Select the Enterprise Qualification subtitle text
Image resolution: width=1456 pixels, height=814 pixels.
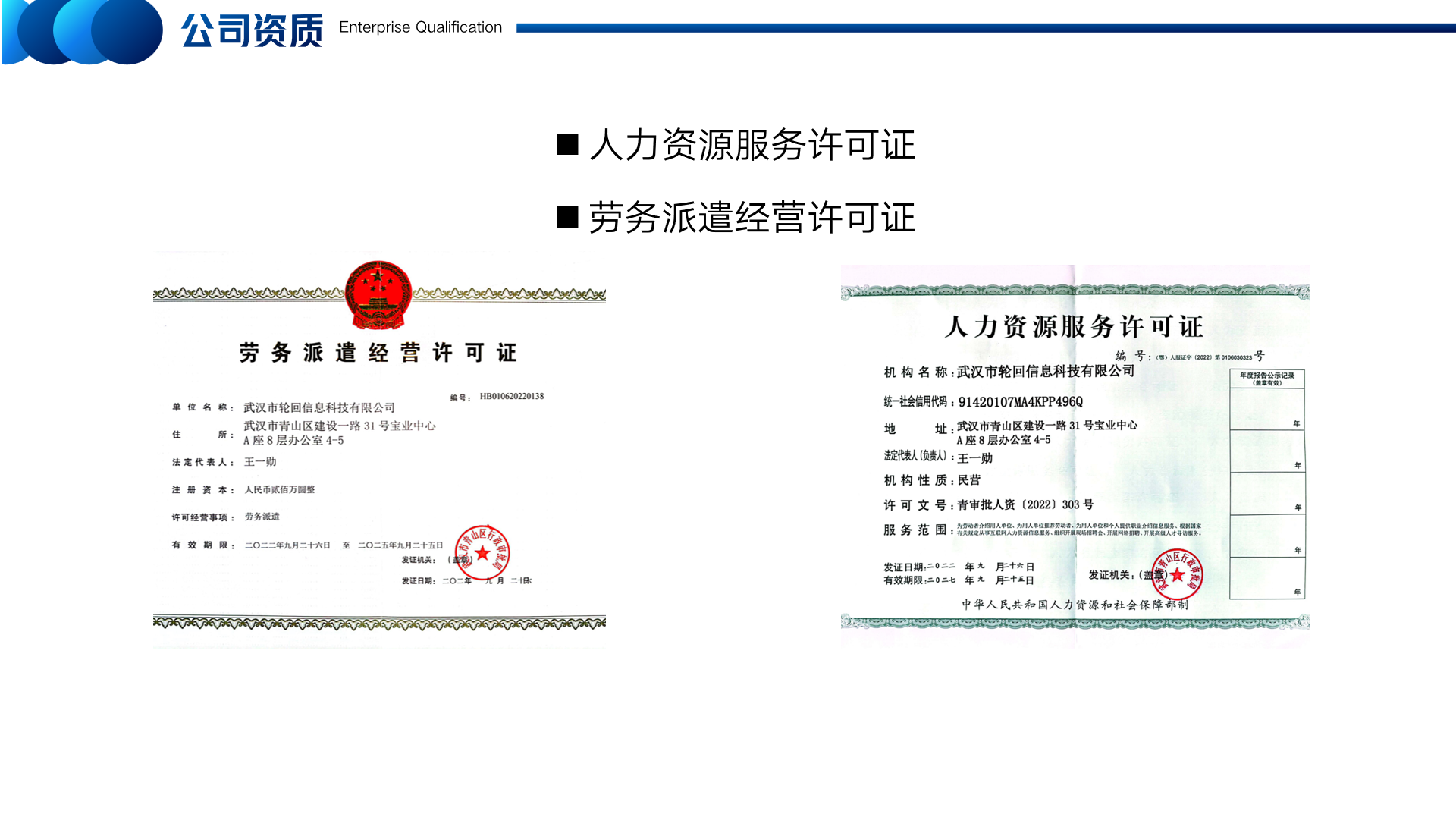pyautogui.click(x=420, y=27)
